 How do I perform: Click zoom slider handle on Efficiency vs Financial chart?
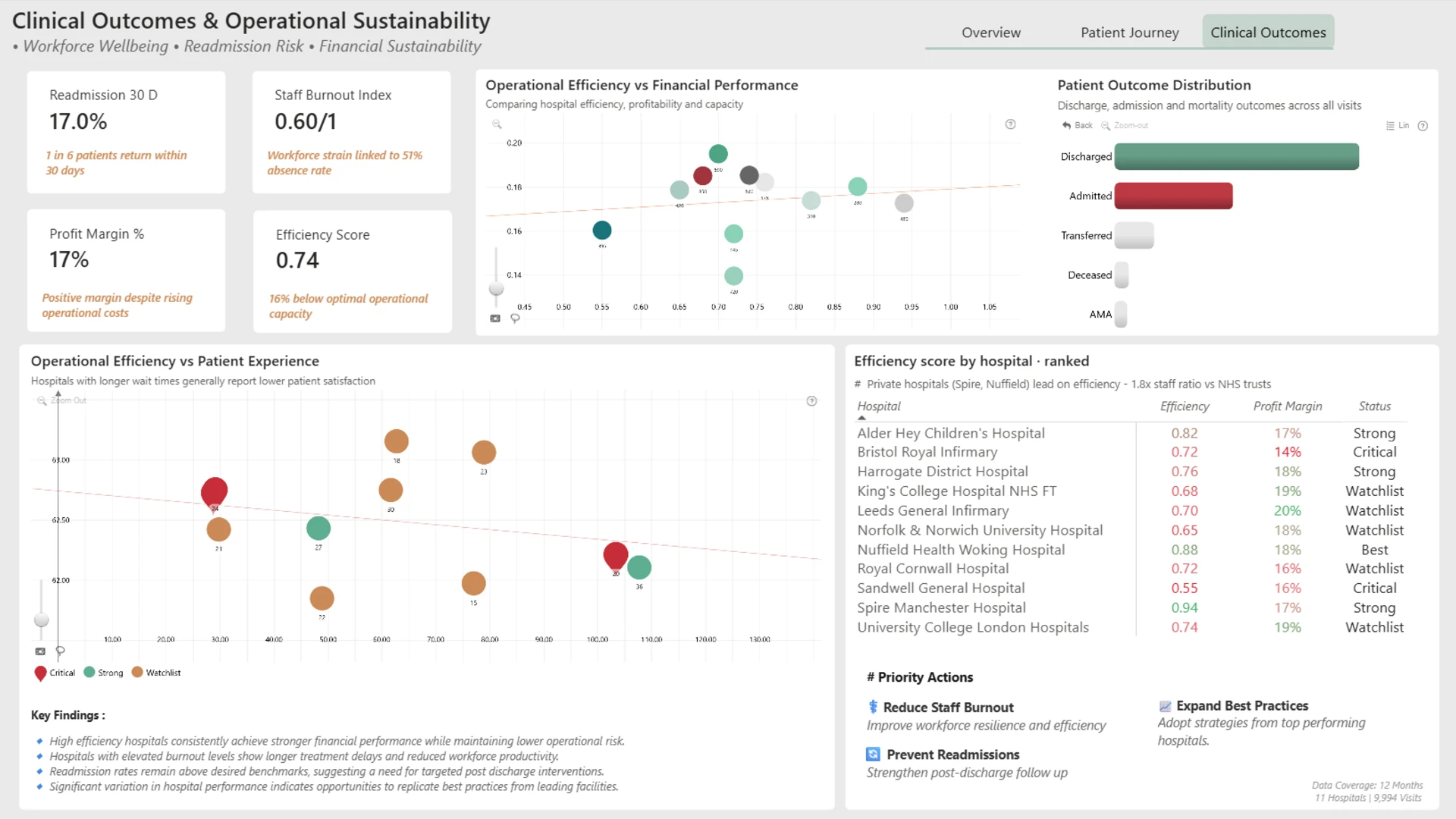click(496, 288)
